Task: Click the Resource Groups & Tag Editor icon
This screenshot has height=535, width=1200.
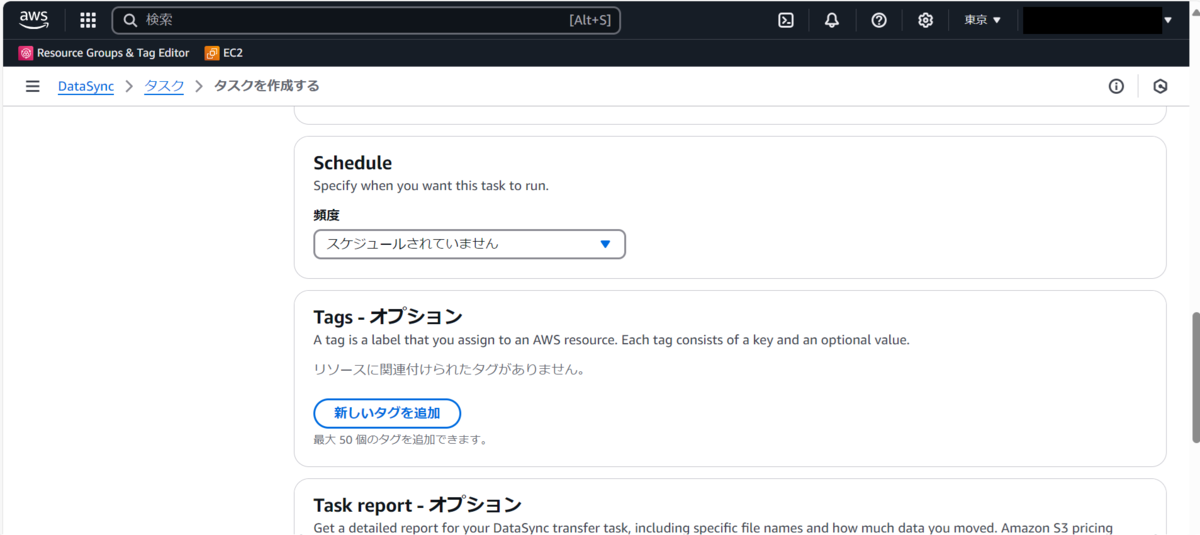Action: 26,53
